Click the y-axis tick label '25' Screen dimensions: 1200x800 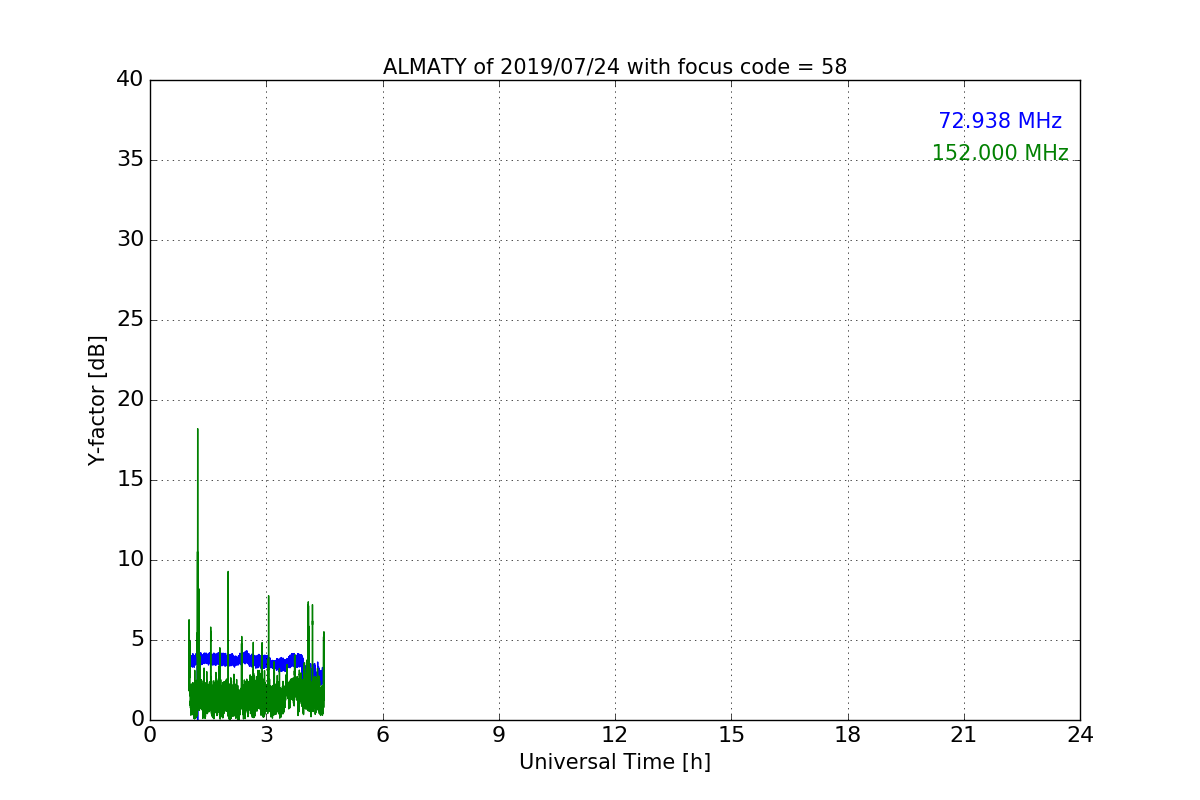130,320
